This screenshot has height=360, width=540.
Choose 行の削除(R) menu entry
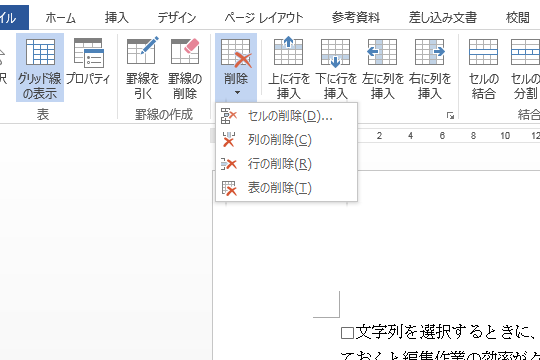[x=287, y=164]
